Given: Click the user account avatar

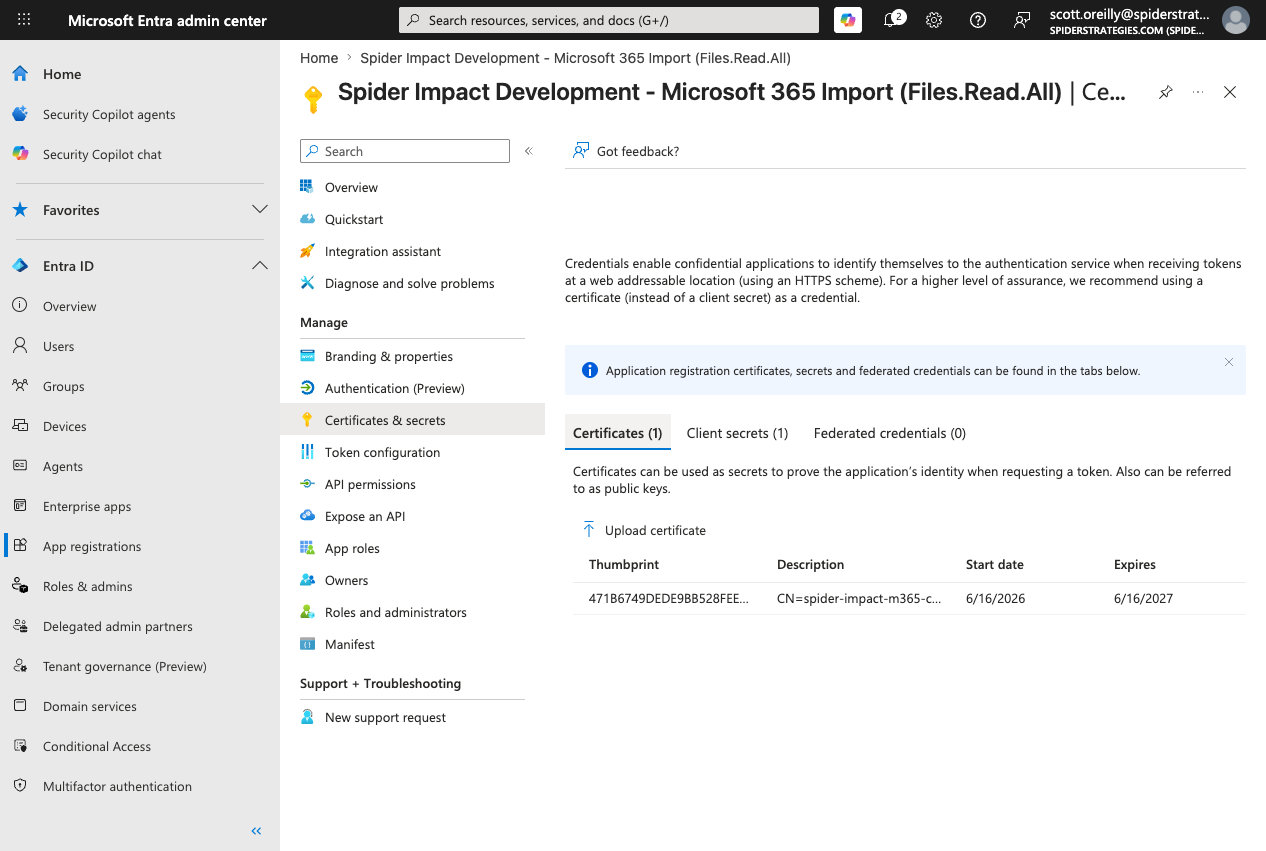Looking at the screenshot, I should 1236,20.
